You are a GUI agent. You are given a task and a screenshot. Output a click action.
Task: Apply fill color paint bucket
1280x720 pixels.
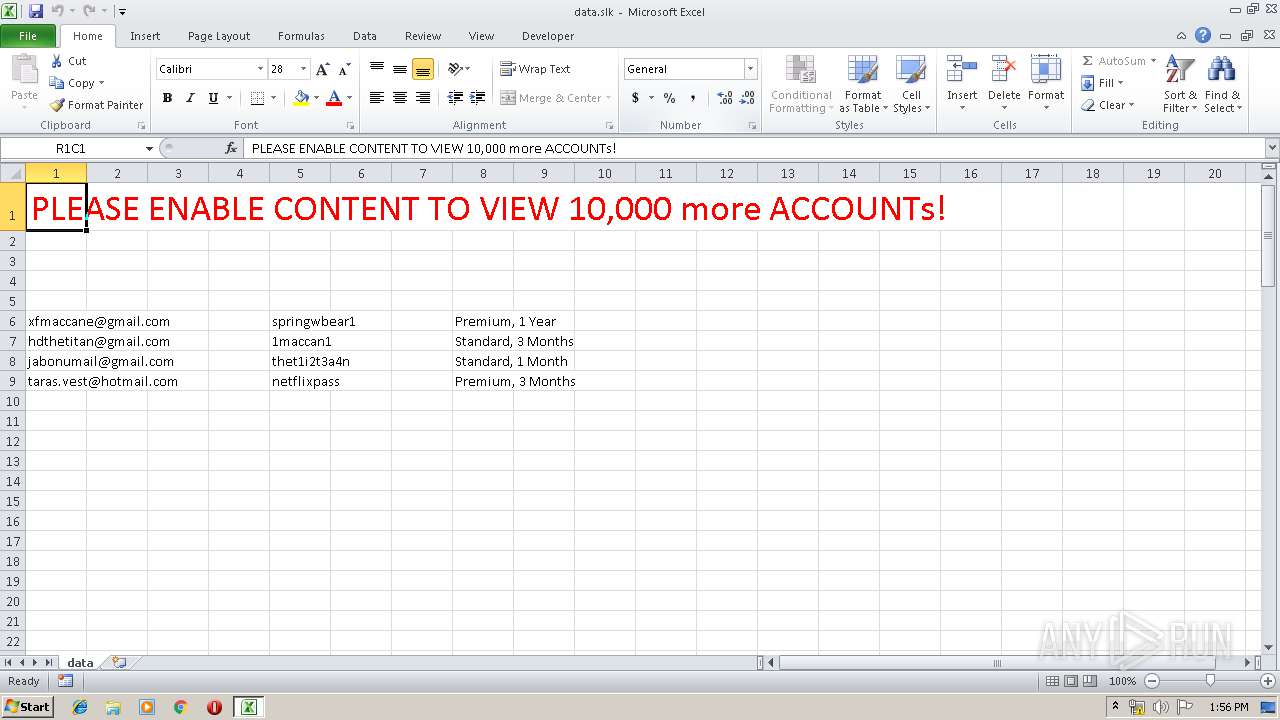click(x=300, y=98)
